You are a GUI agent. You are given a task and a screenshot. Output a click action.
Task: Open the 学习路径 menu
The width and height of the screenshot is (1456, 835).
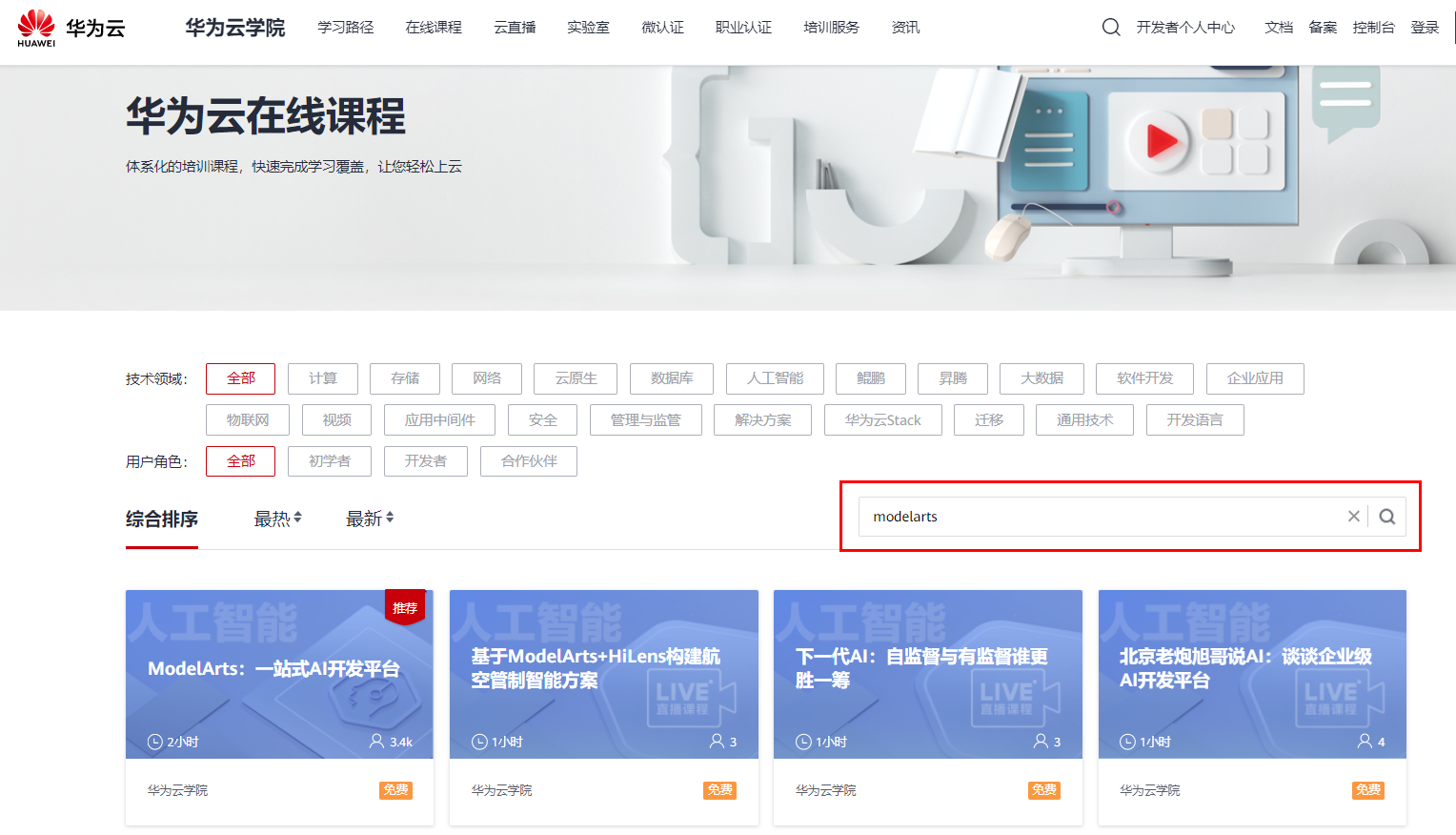tap(346, 28)
